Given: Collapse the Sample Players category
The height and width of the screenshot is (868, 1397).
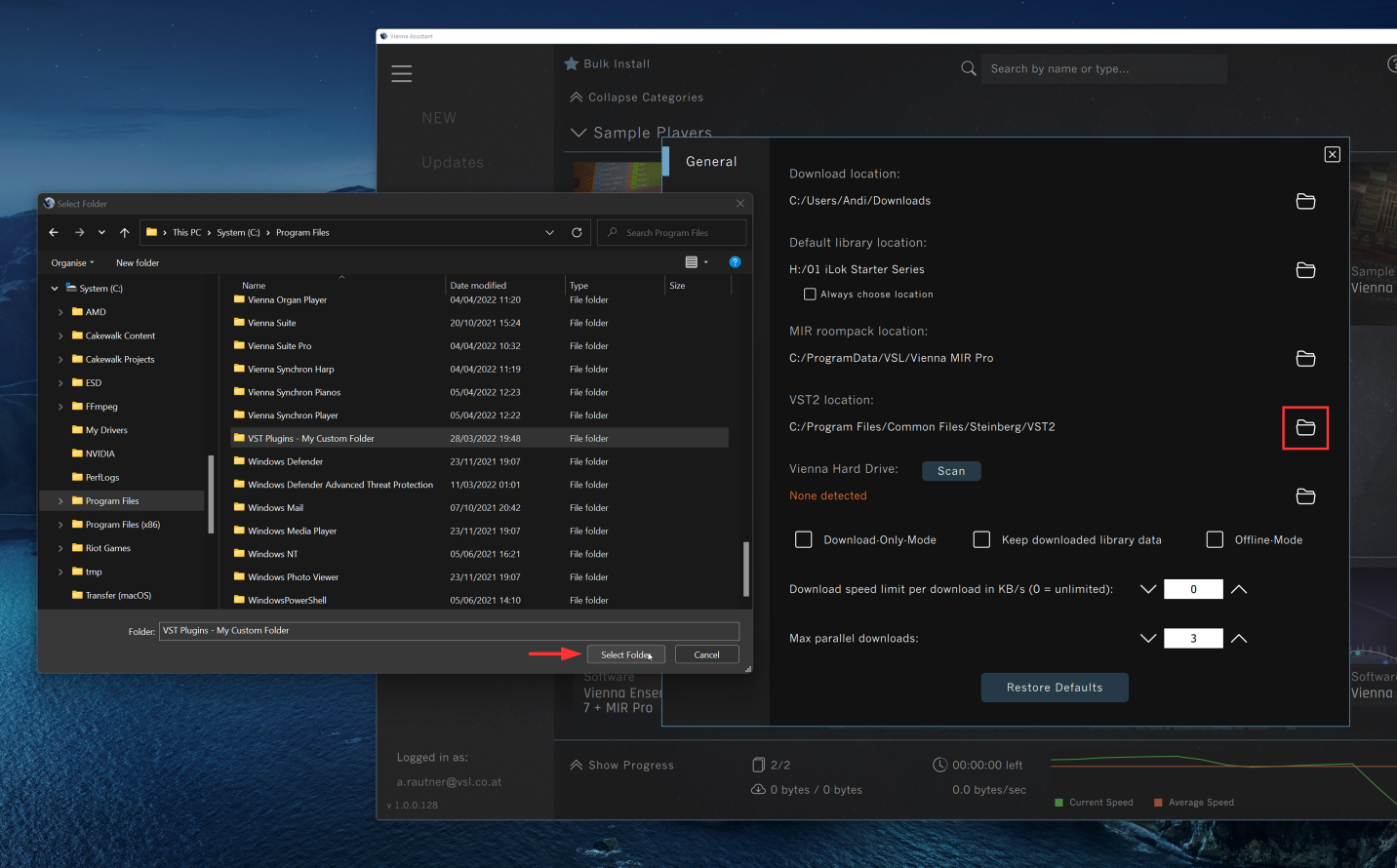Looking at the screenshot, I should coord(579,133).
